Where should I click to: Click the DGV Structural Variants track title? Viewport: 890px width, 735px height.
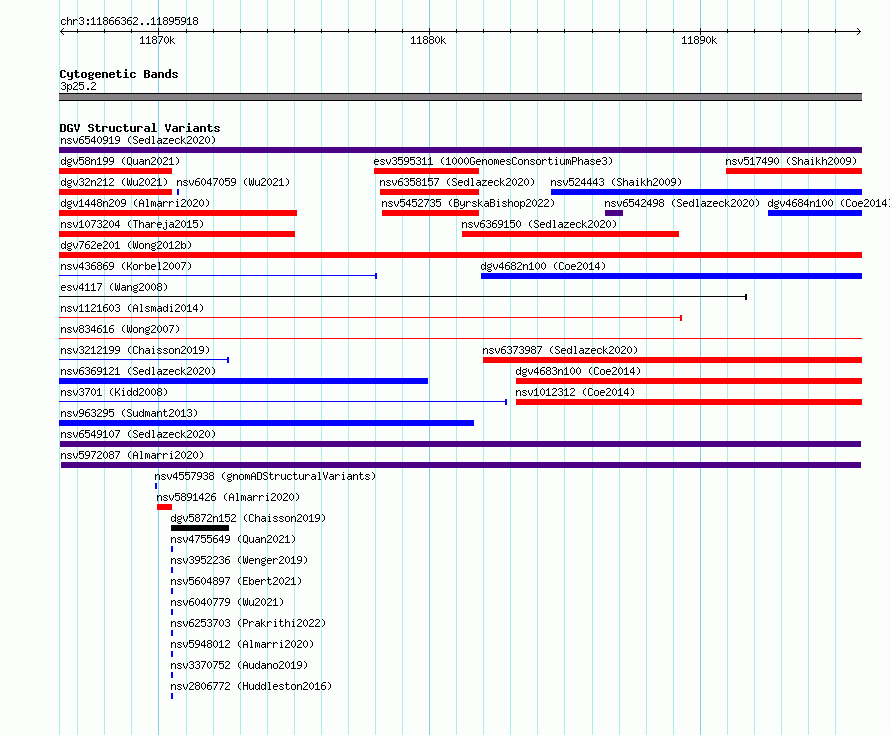point(140,128)
